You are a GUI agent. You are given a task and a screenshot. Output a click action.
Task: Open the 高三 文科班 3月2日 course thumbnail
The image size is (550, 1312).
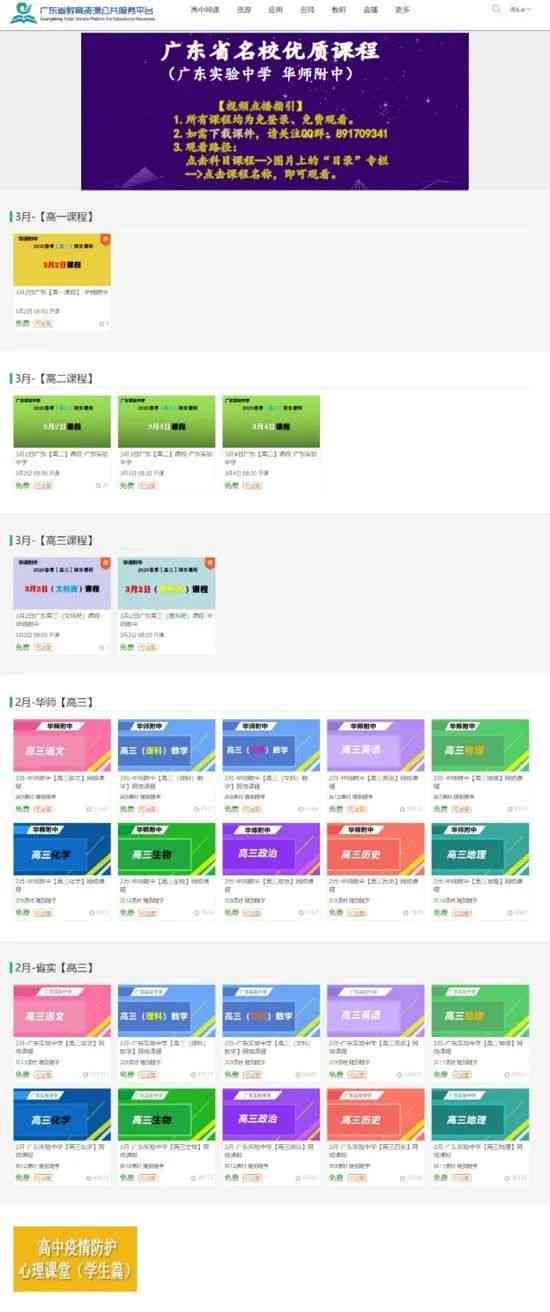pos(62,584)
